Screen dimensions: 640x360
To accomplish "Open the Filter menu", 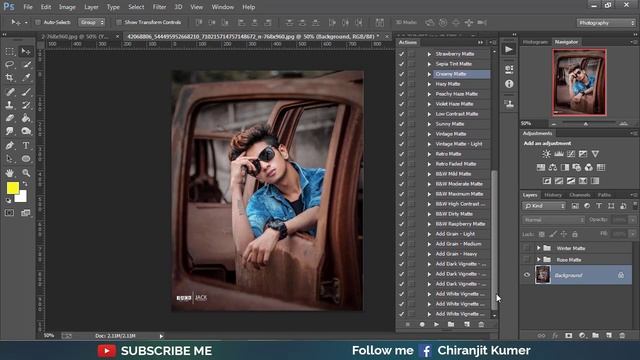I will [159, 7].
